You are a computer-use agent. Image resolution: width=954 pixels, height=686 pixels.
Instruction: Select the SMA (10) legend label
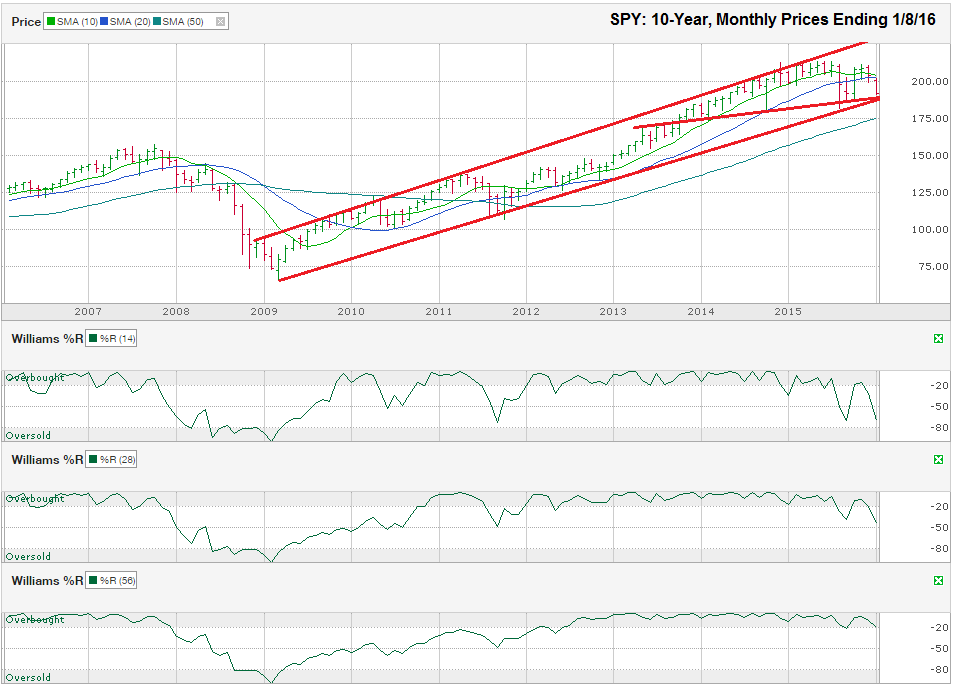click(x=77, y=22)
